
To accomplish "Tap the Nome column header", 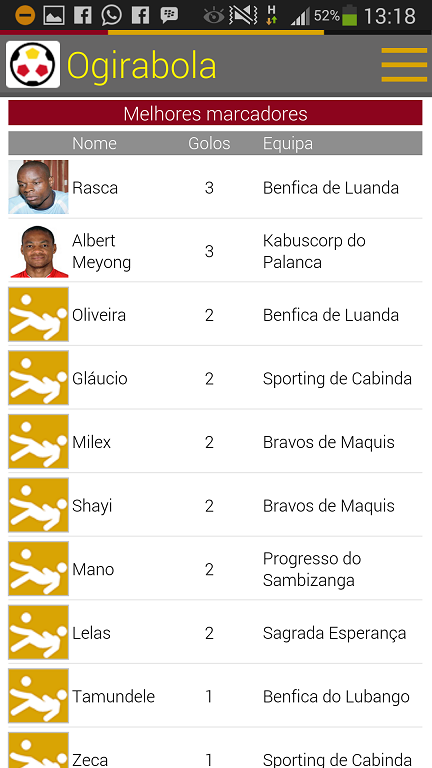I will 95,143.
